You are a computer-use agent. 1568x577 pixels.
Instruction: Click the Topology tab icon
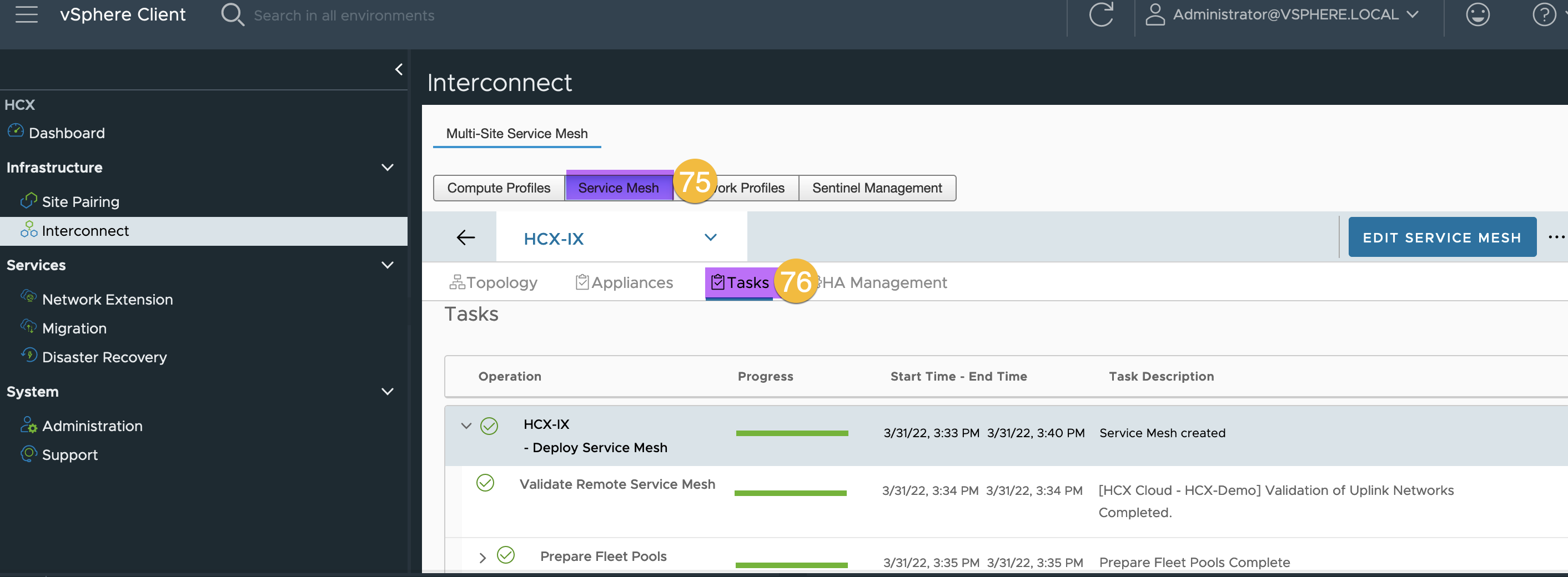point(456,282)
